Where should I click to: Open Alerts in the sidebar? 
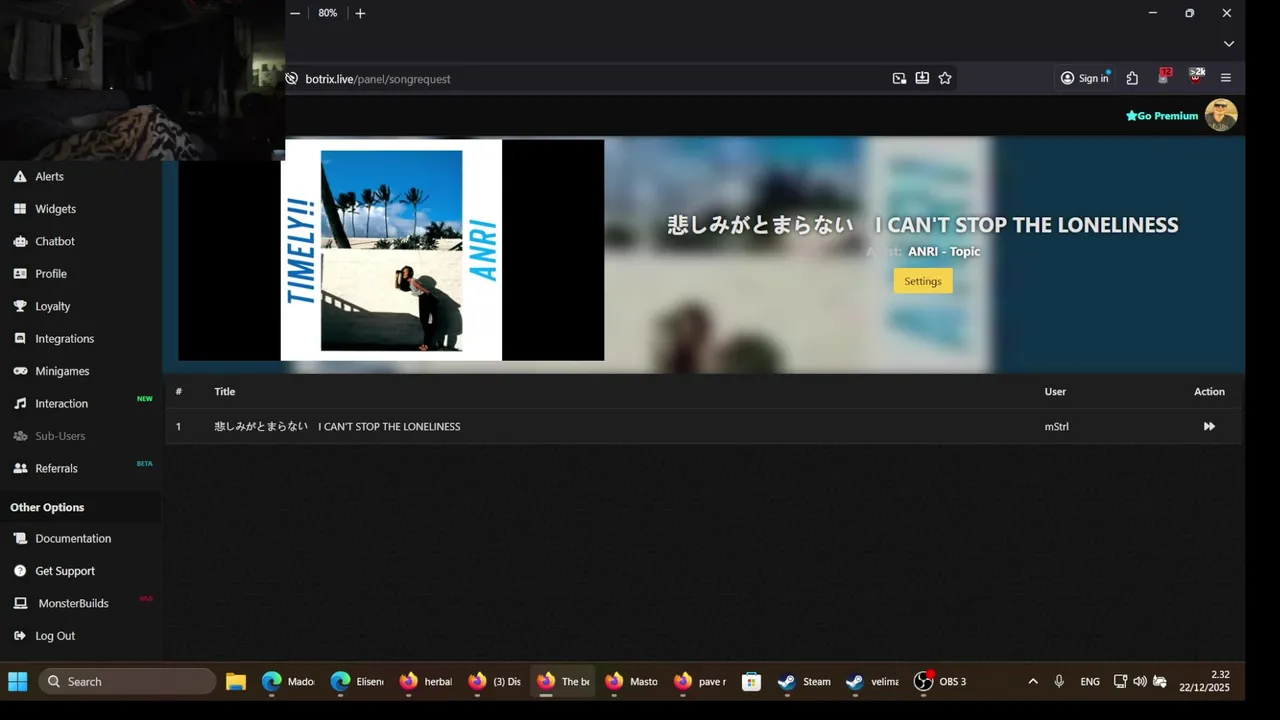pyautogui.click(x=49, y=176)
